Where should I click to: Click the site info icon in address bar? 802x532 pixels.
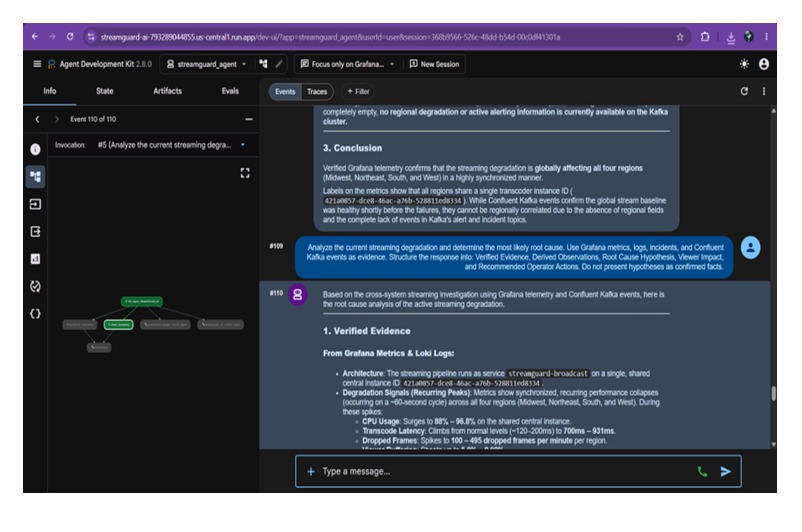pos(91,37)
